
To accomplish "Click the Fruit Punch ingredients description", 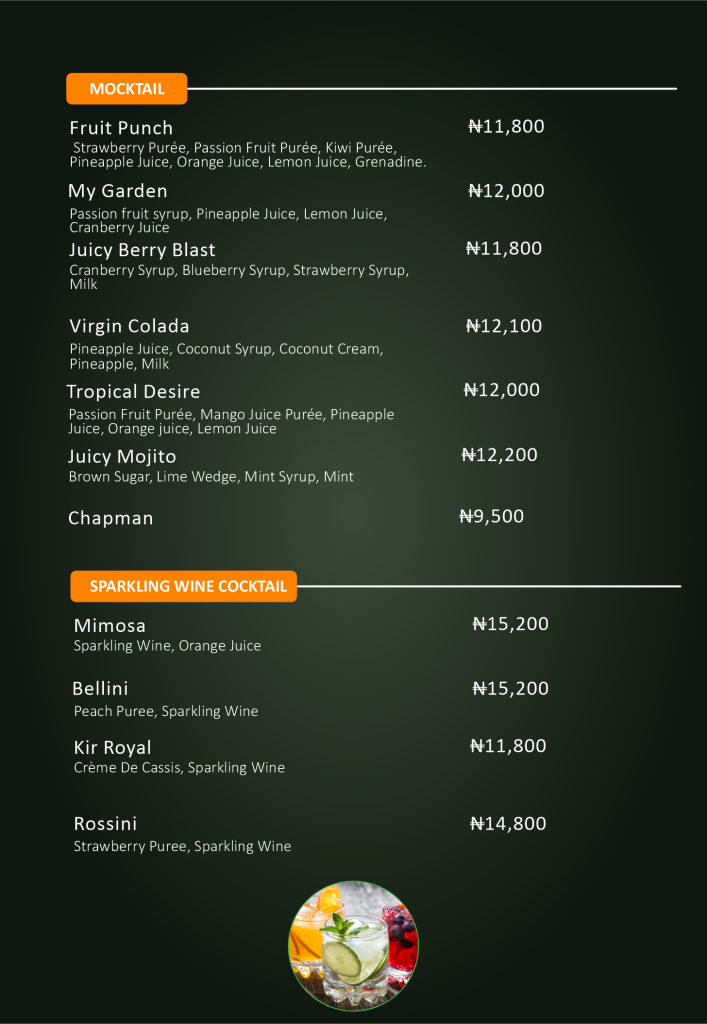I will 248,155.
